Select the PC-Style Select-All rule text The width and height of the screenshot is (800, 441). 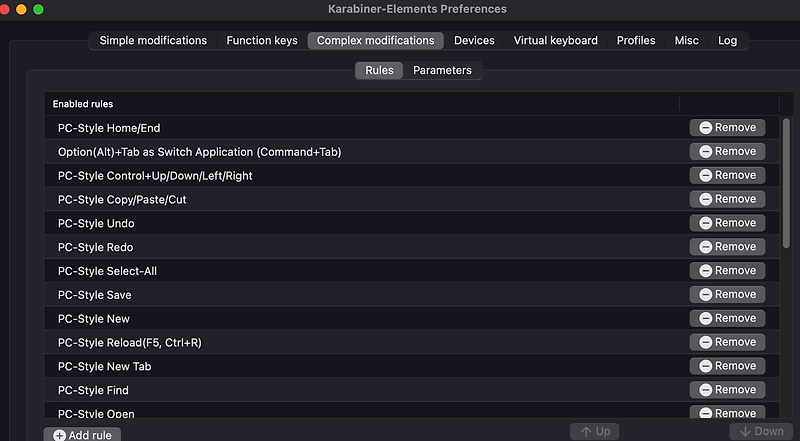(107, 271)
